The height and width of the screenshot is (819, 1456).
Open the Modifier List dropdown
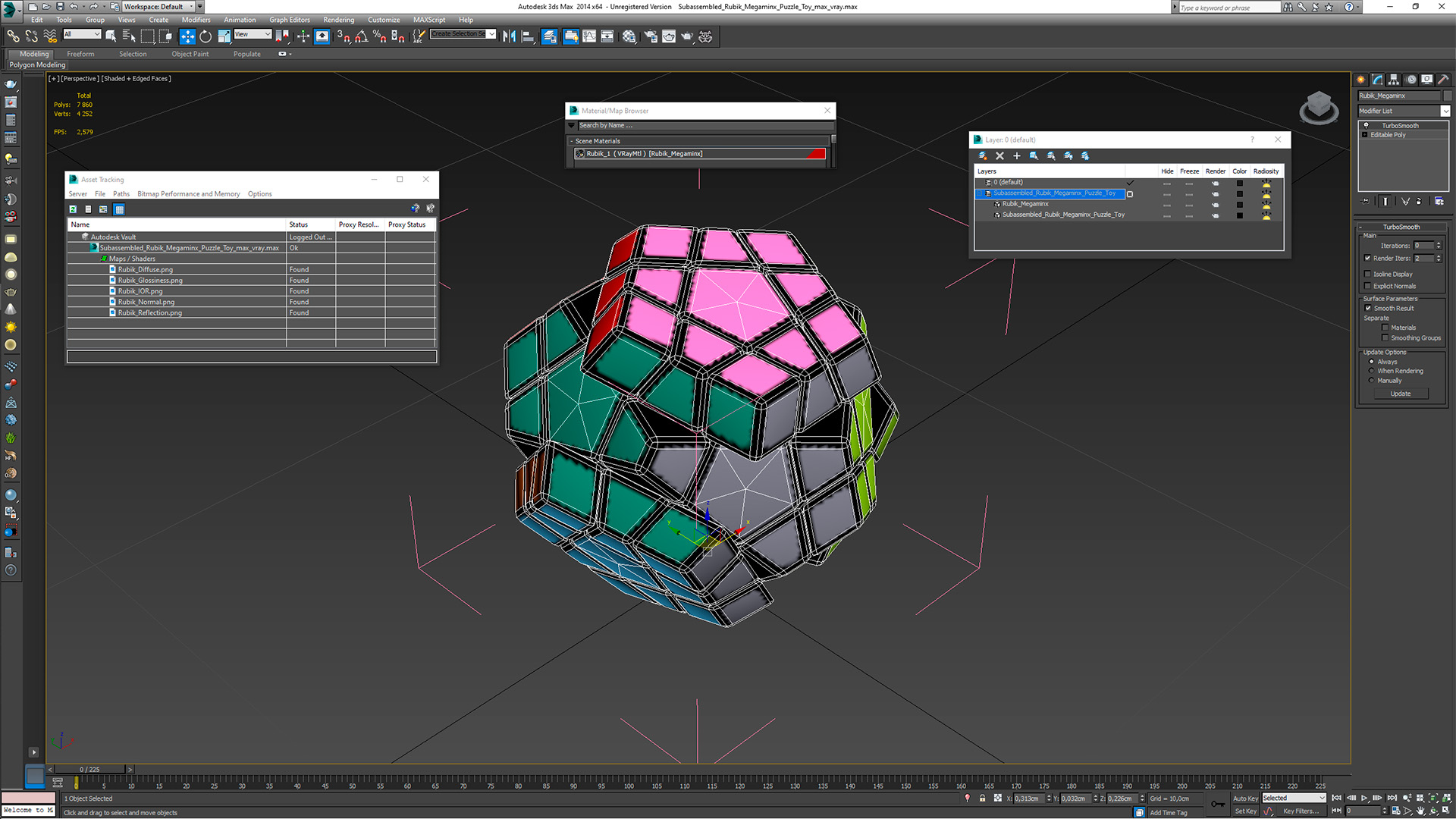(x=1445, y=111)
